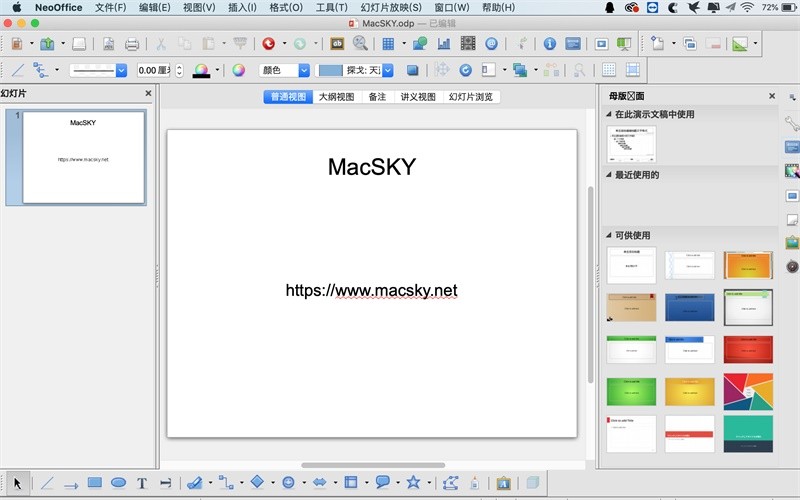
Task: Open the Gallery icon in the right sidebar
Action: (x=792, y=243)
